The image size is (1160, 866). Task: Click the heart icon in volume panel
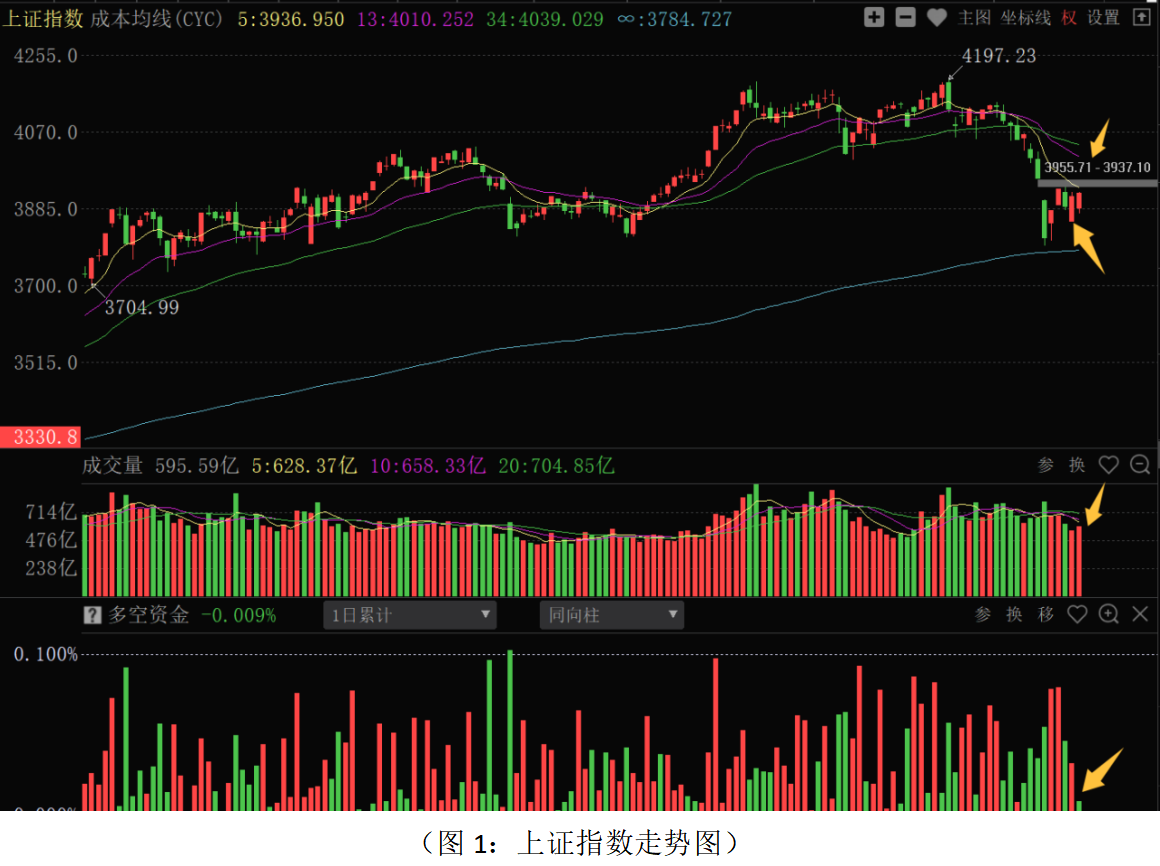[1108, 464]
